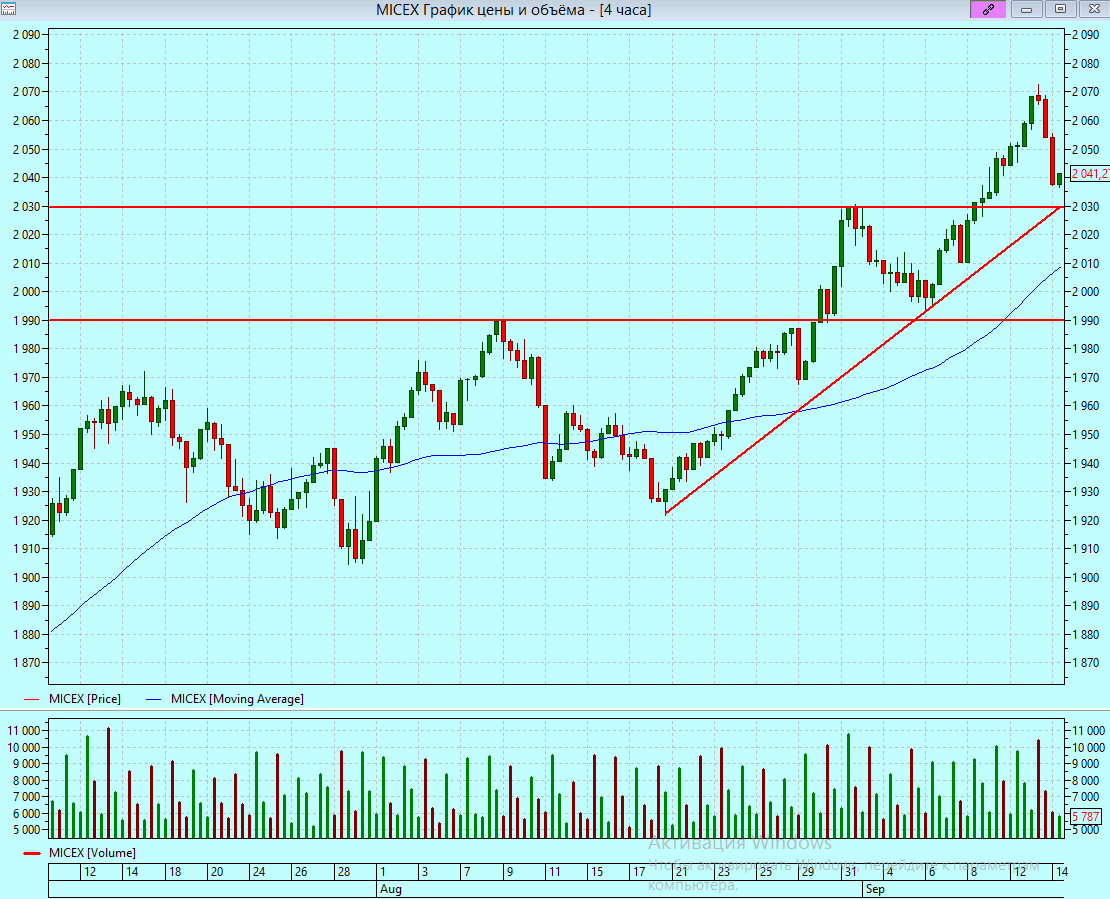
Task: Click date label 21 on the time axis
Action: 681,871
